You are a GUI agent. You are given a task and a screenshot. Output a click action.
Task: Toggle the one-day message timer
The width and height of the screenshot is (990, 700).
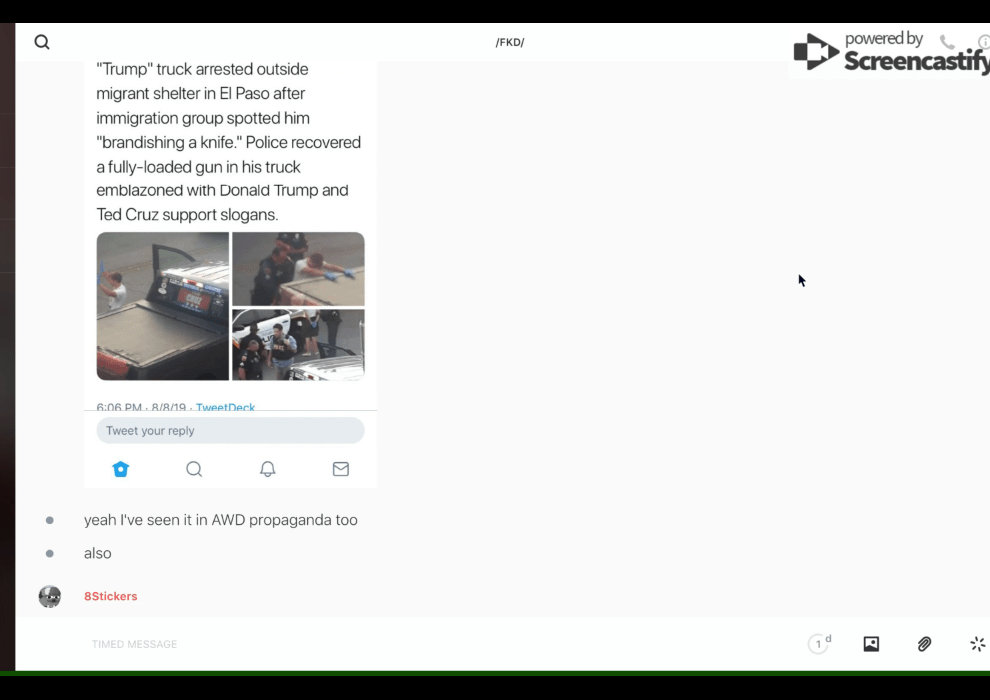click(819, 644)
